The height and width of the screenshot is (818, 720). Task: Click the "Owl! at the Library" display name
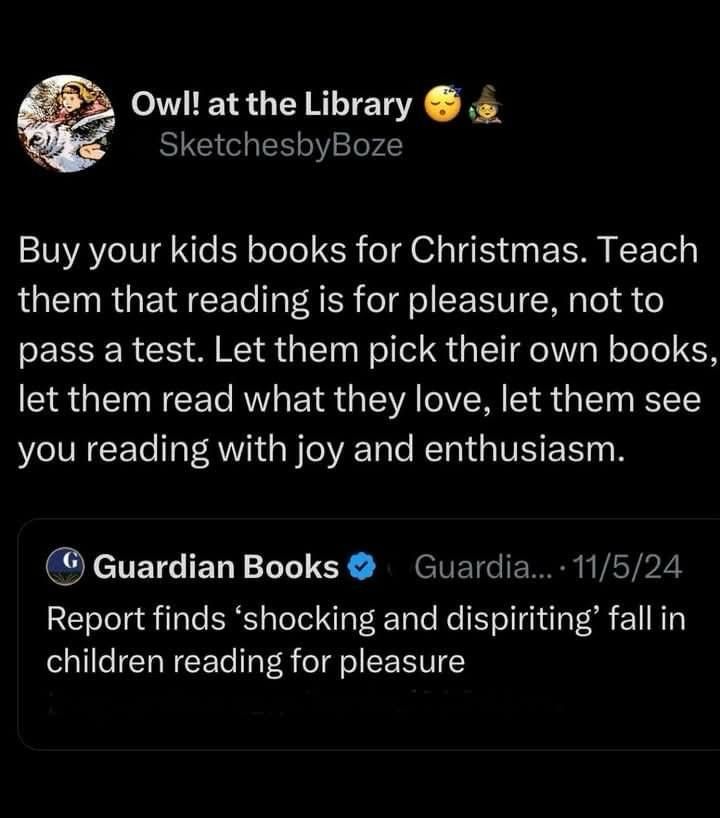click(x=271, y=104)
